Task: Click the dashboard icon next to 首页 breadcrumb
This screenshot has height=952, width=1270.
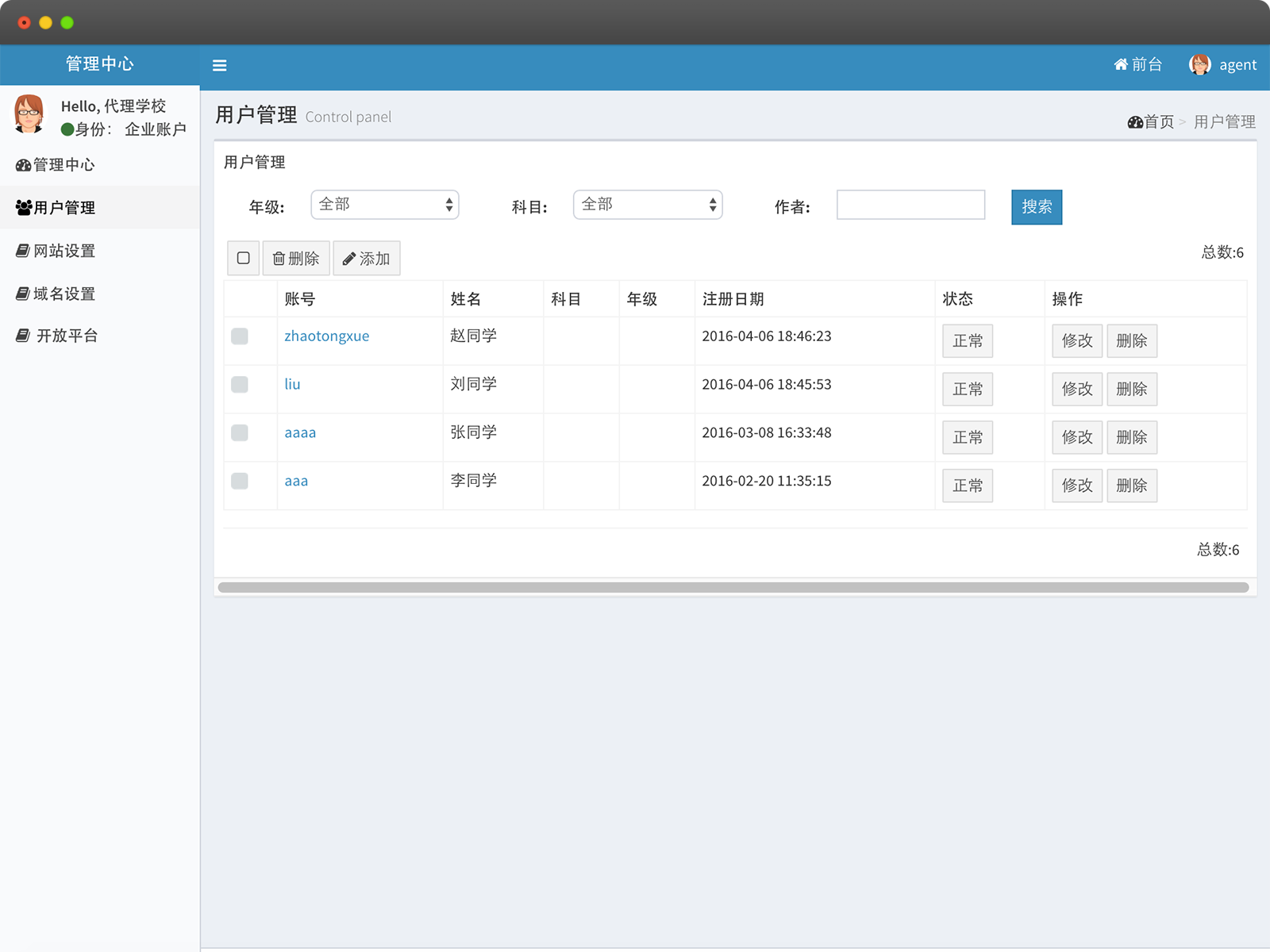Action: (x=1135, y=122)
